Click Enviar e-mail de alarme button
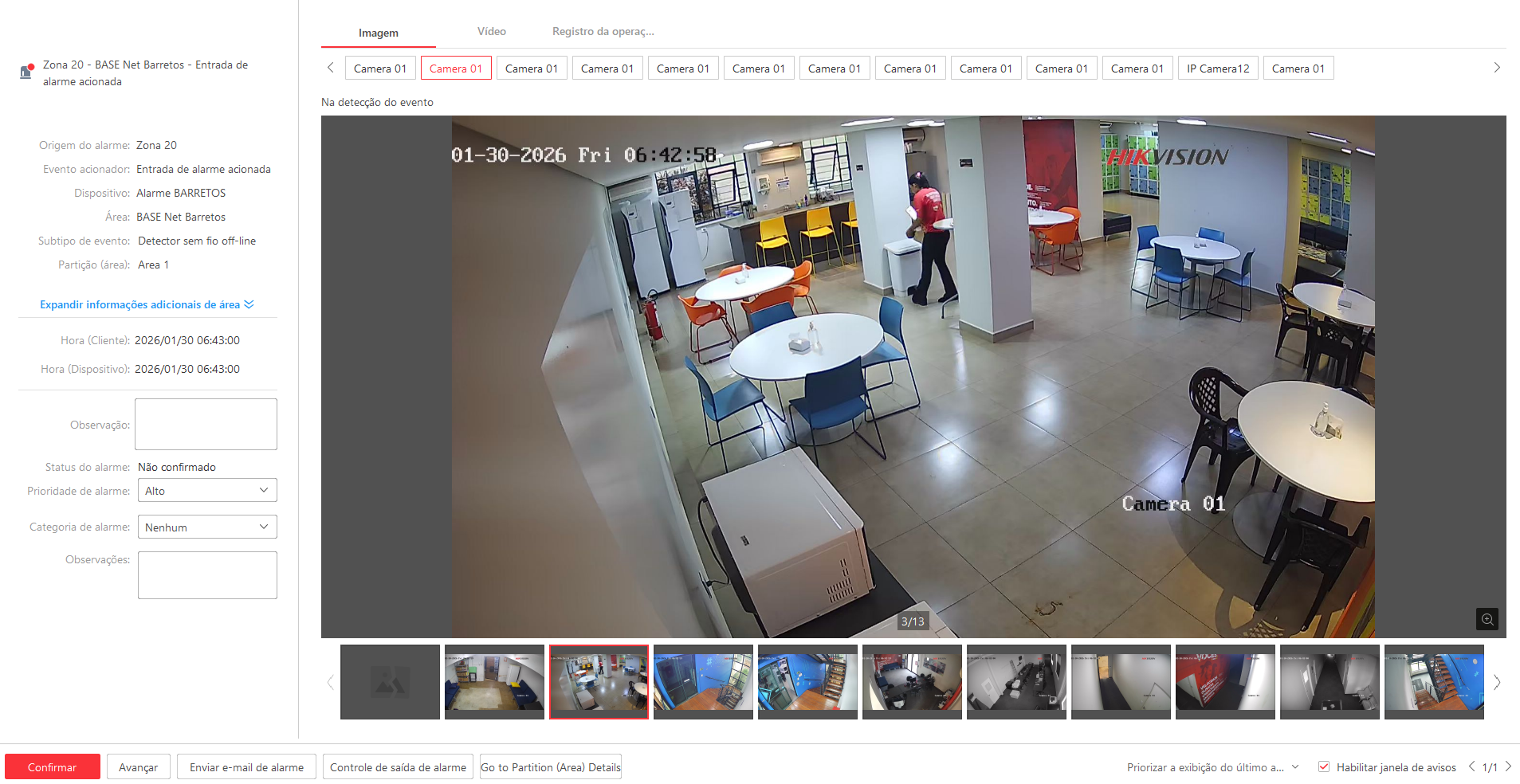 [246, 767]
